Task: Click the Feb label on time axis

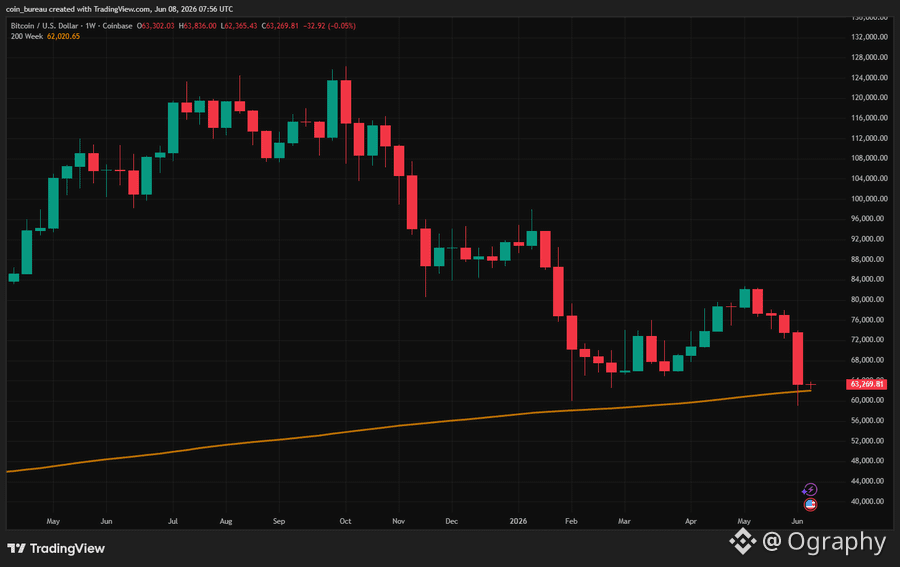Action: tap(571, 521)
